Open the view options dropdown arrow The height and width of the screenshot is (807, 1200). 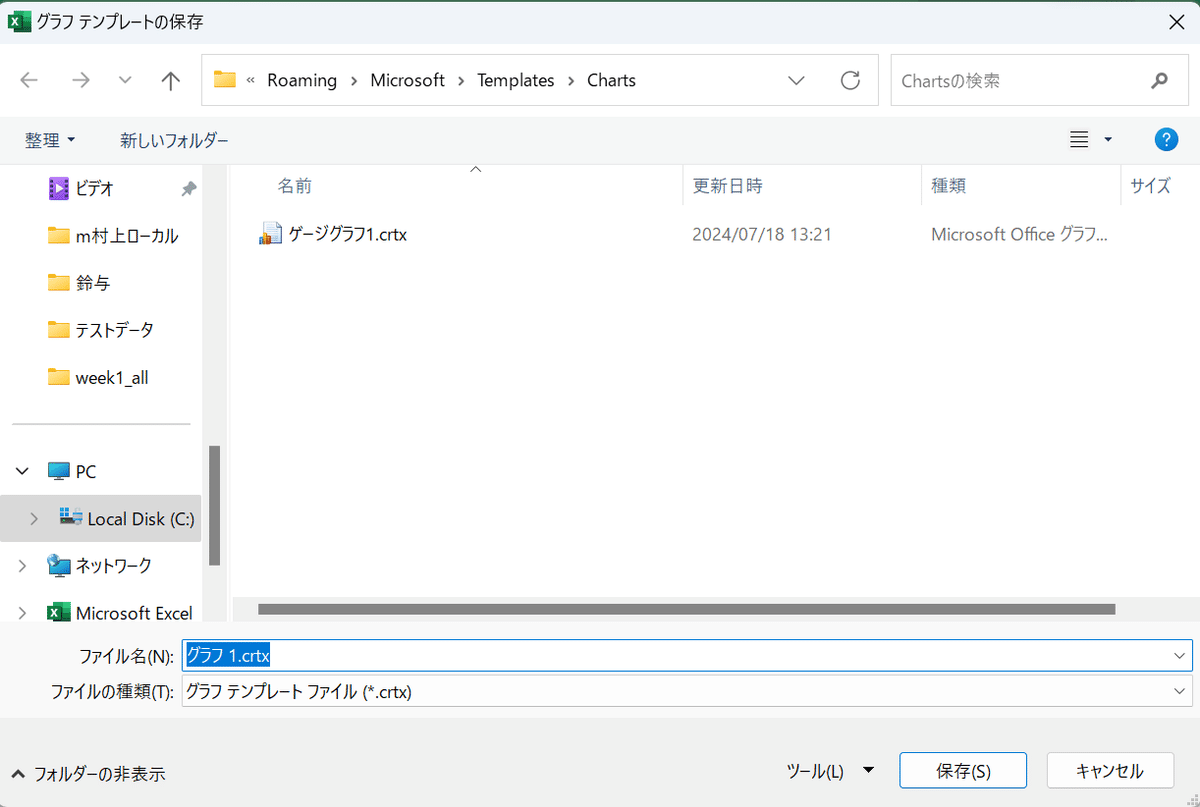click(1108, 141)
